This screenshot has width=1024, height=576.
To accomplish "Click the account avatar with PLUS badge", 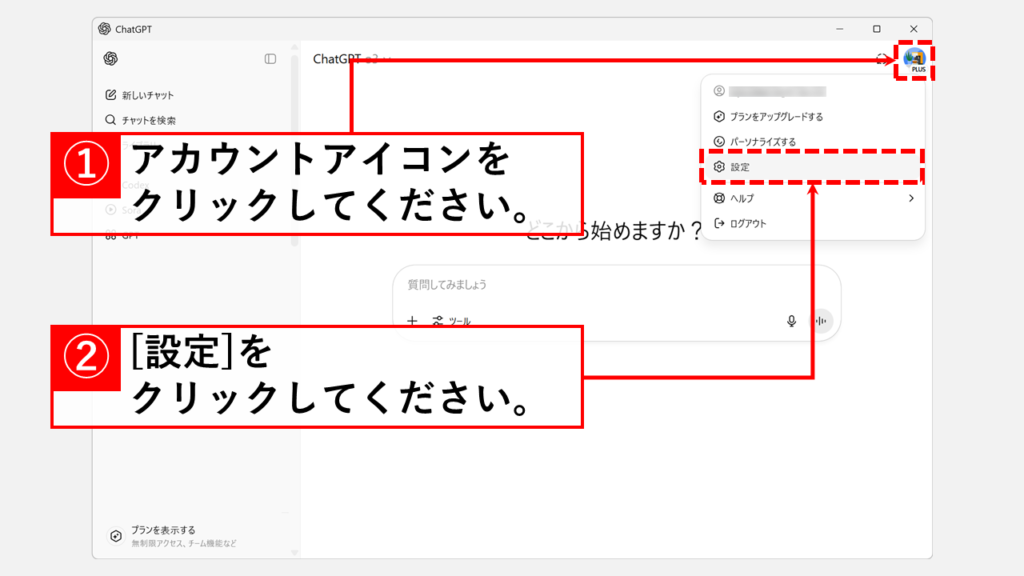I will pos(914,59).
